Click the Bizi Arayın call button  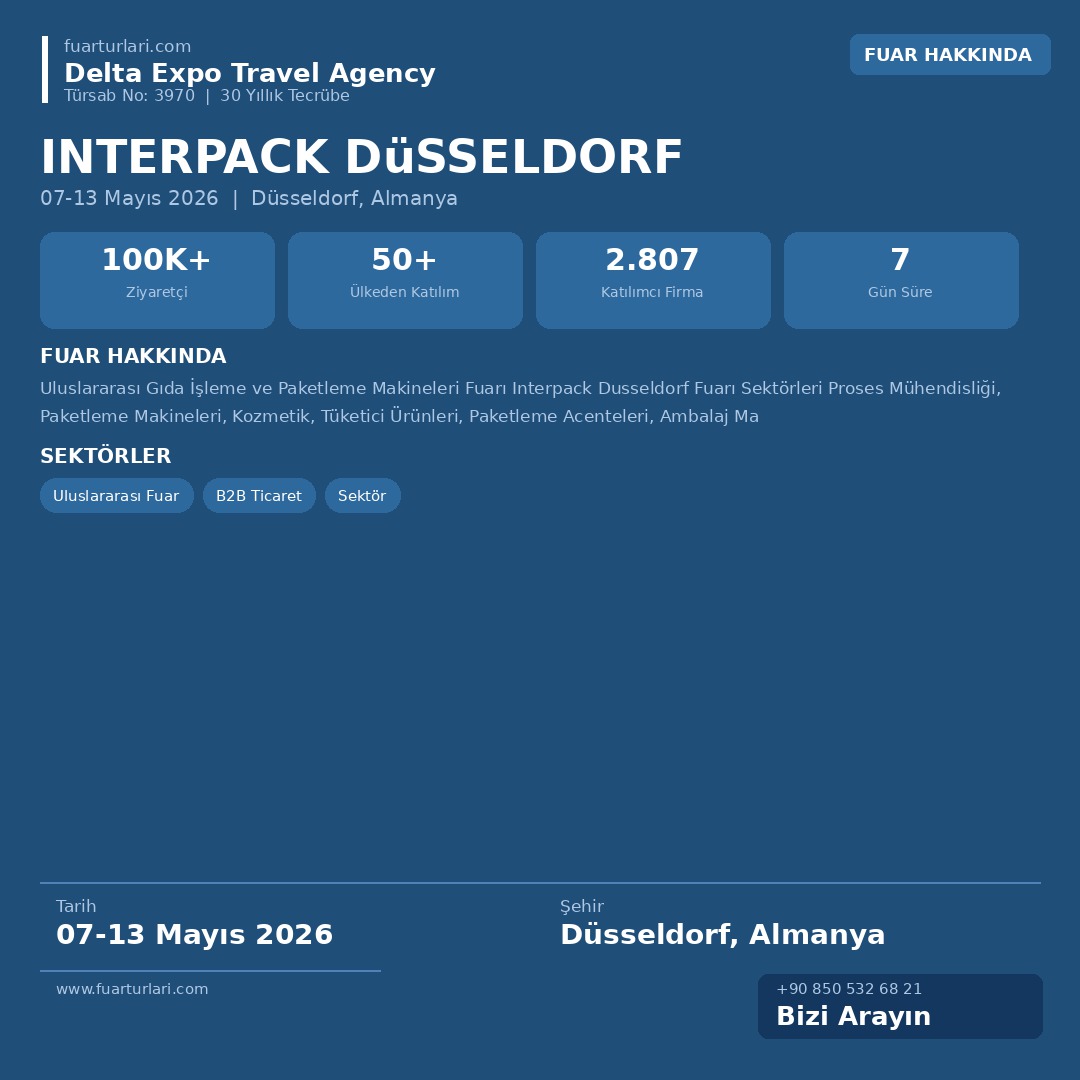tap(900, 1006)
